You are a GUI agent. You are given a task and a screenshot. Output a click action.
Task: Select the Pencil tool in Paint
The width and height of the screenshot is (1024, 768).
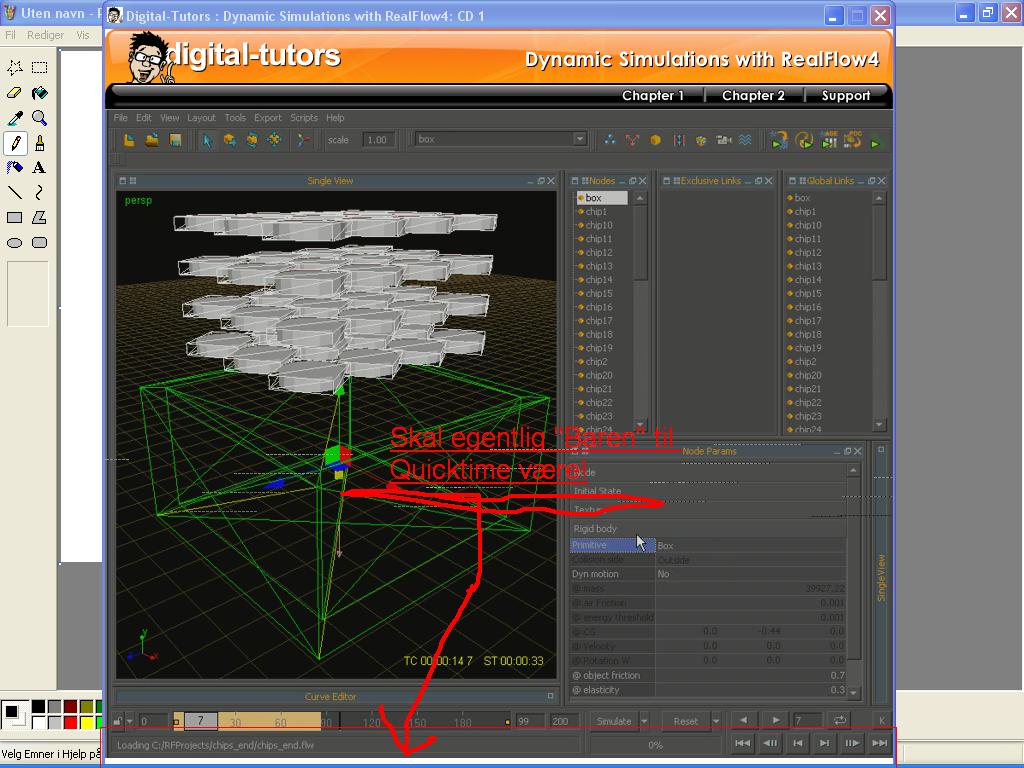(x=15, y=142)
